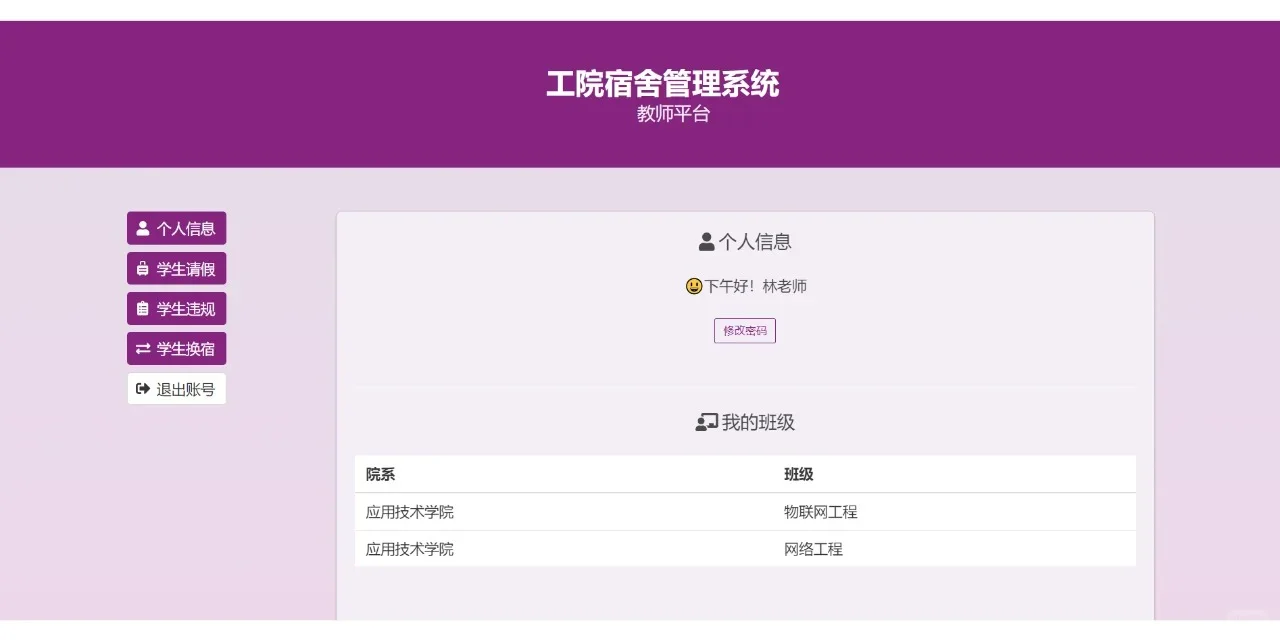Click the 退出账号 sidebar button

176,388
